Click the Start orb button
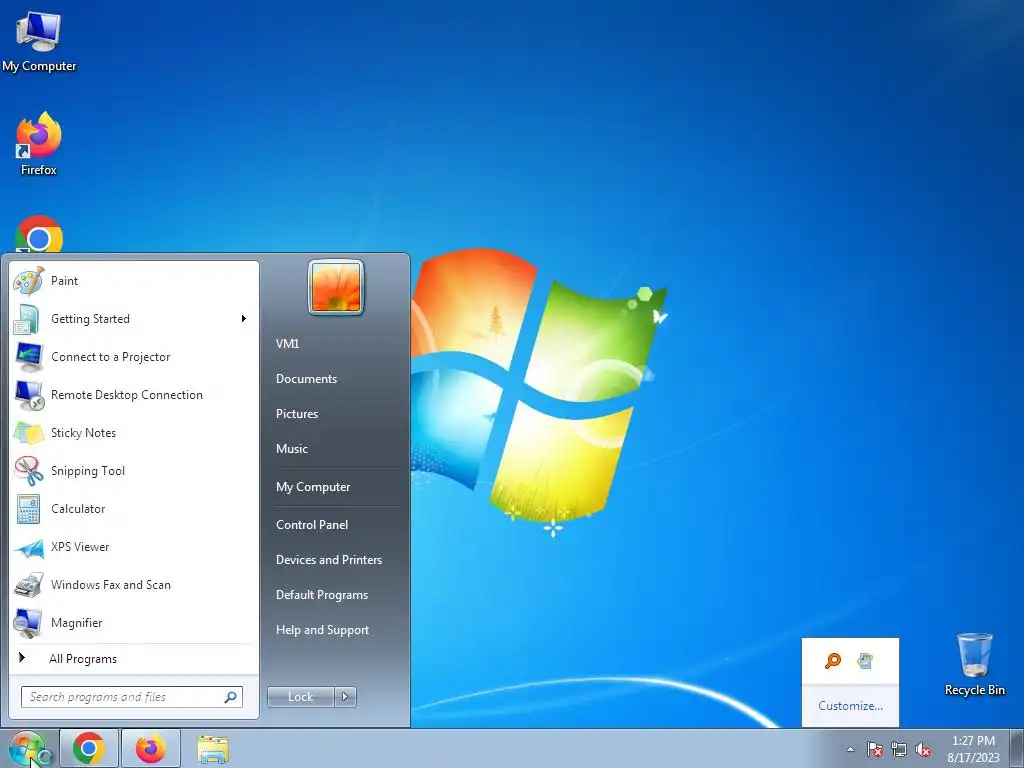The height and width of the screenshot is (768, 1024). tap(29, 748)
